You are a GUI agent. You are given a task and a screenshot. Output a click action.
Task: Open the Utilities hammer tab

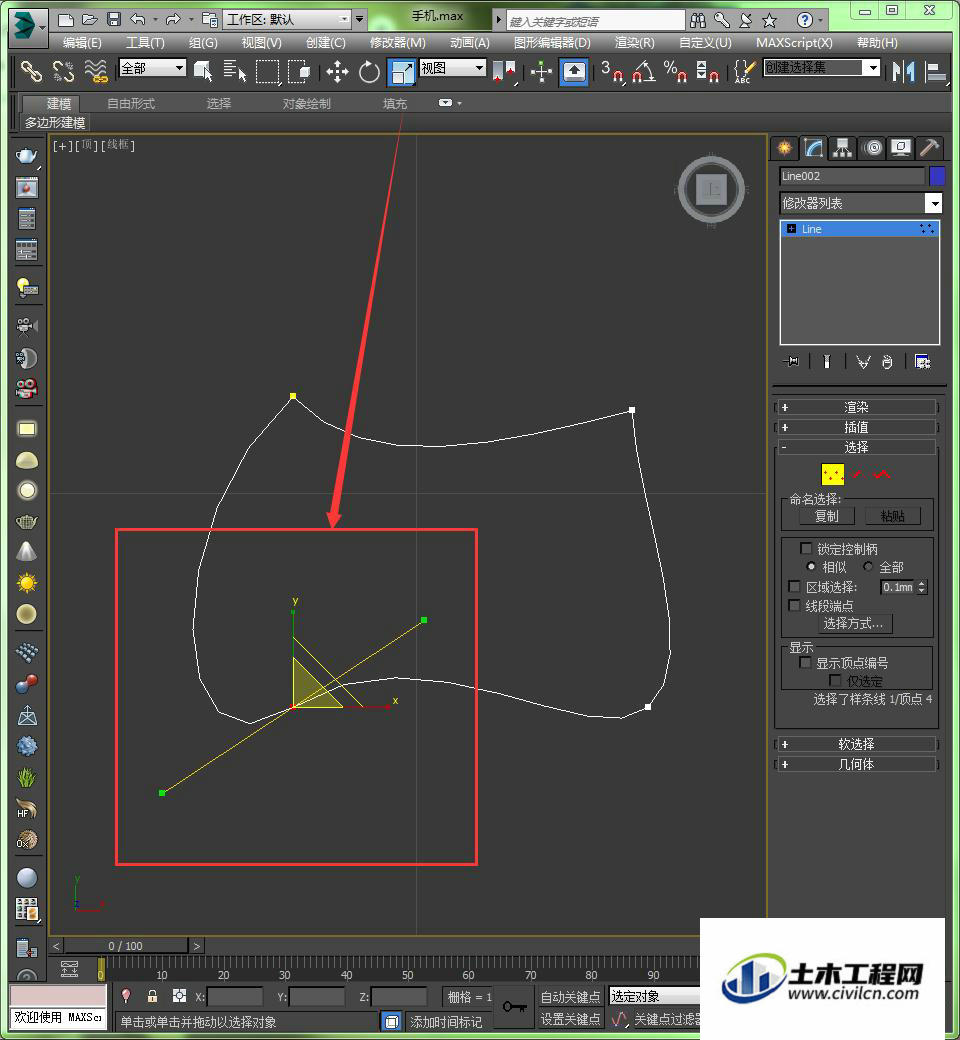point(929,147)
